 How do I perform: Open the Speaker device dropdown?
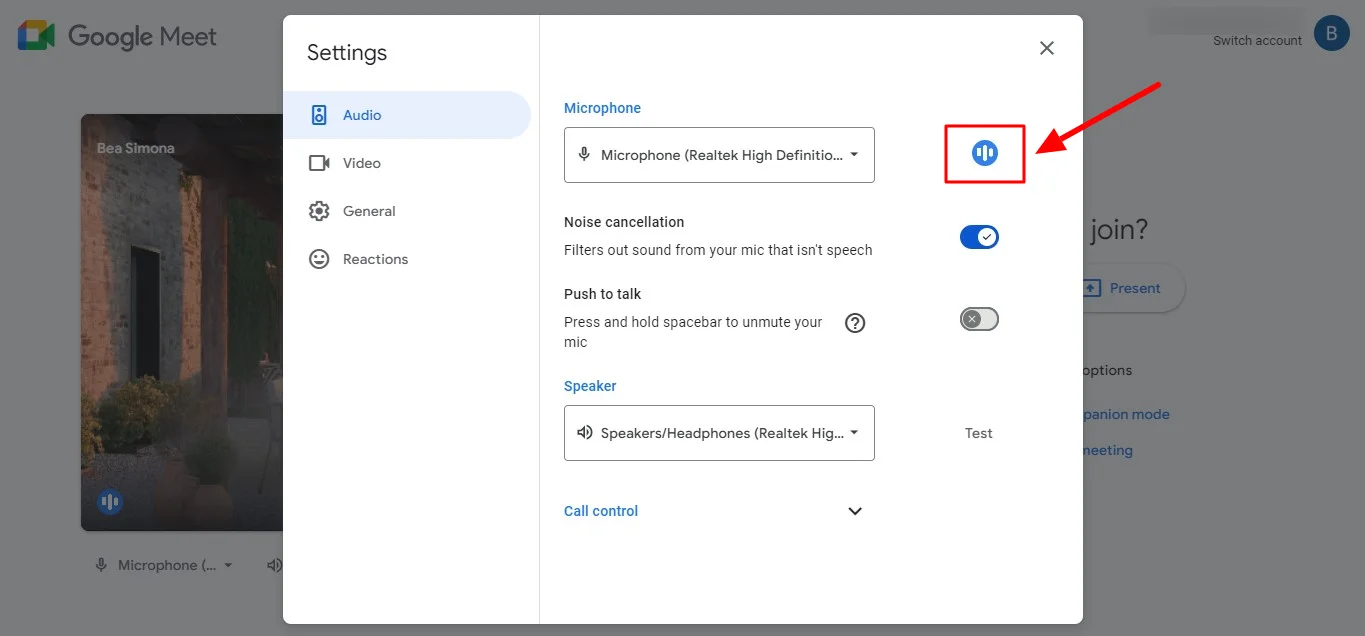(x=719, y=433)
